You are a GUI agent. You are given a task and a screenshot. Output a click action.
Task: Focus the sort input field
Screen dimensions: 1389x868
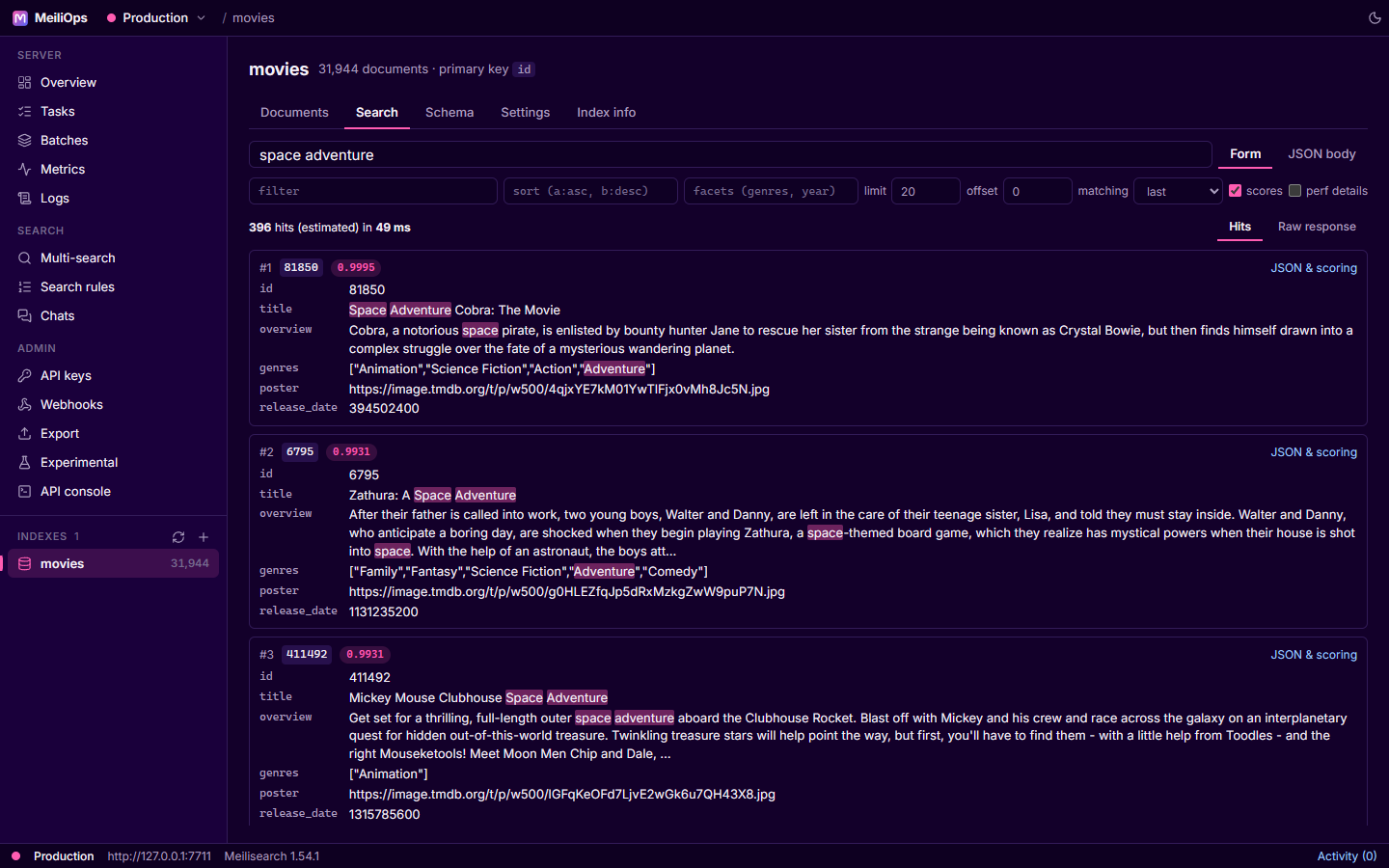pos(590,191)
